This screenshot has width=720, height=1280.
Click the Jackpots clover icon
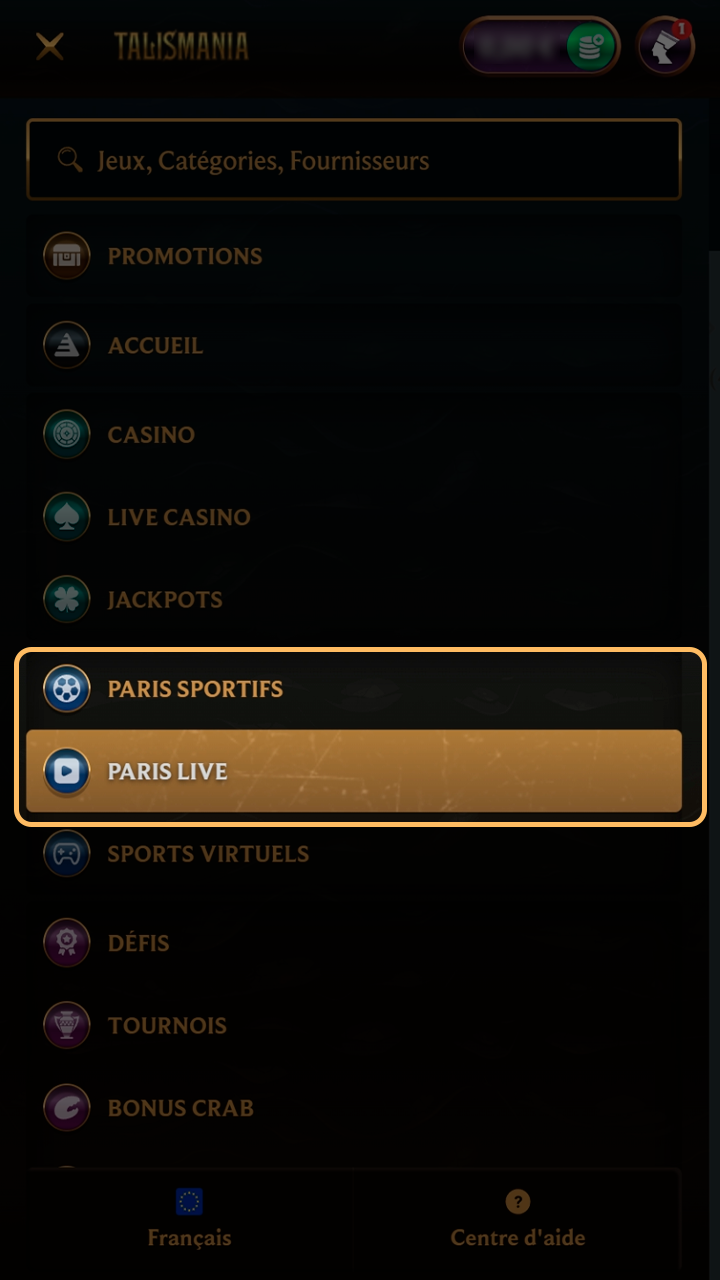[x=67, y=600]
